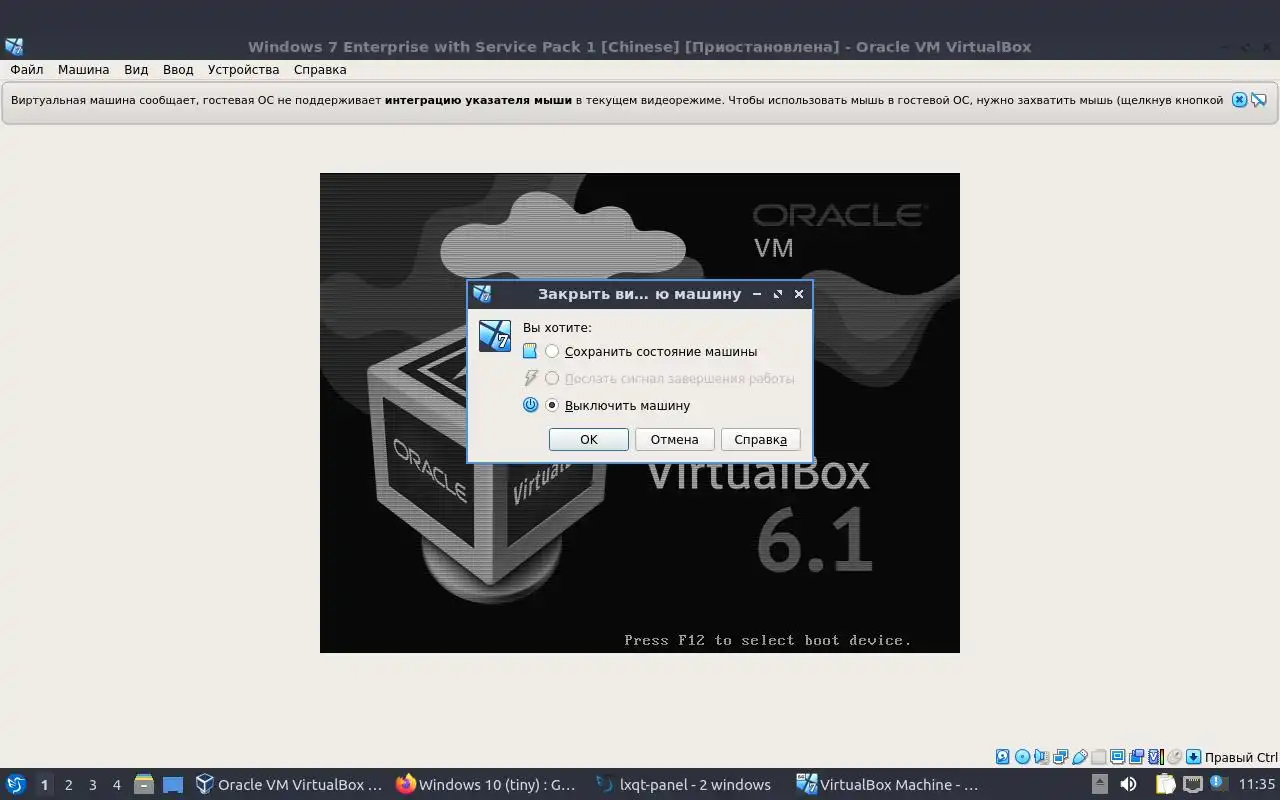Select 'Выключить машину' radio option
This screenshot has height=800, width=1280.
click(x=618, y=405)
